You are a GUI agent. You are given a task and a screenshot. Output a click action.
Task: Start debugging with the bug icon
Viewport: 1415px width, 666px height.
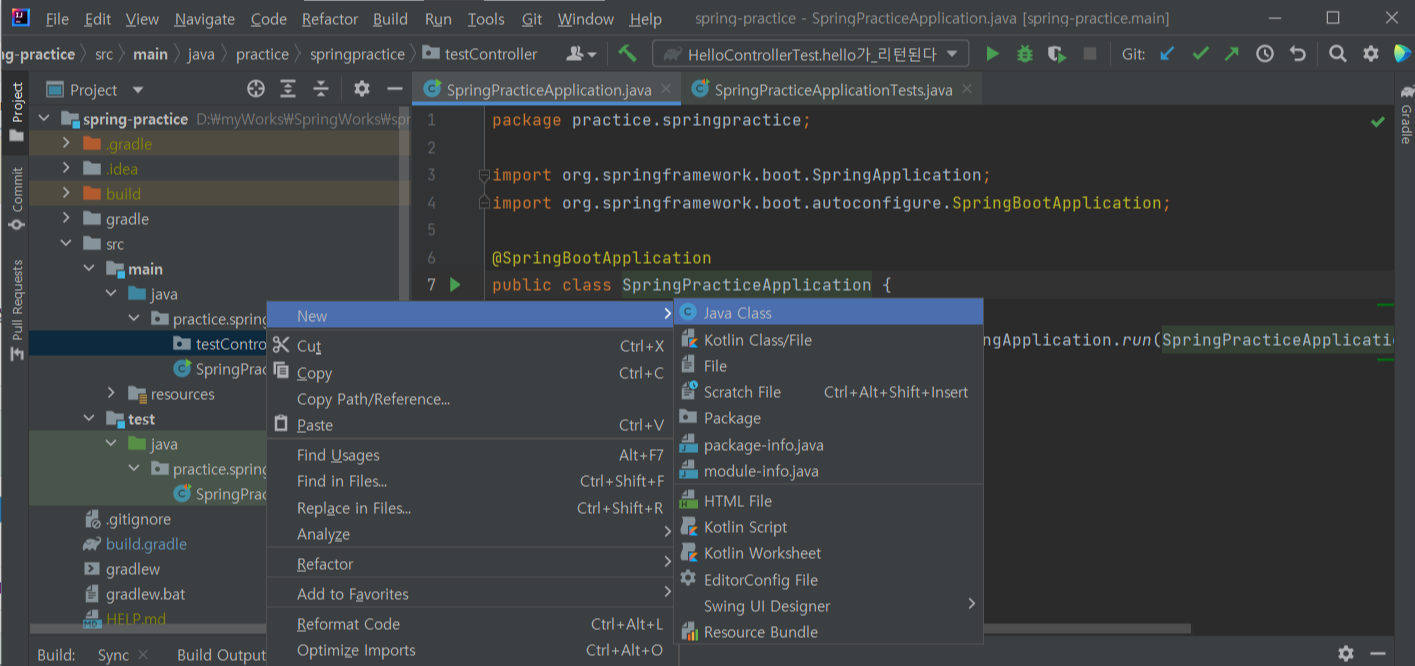pyautogui.click(x=1024, y=54)
